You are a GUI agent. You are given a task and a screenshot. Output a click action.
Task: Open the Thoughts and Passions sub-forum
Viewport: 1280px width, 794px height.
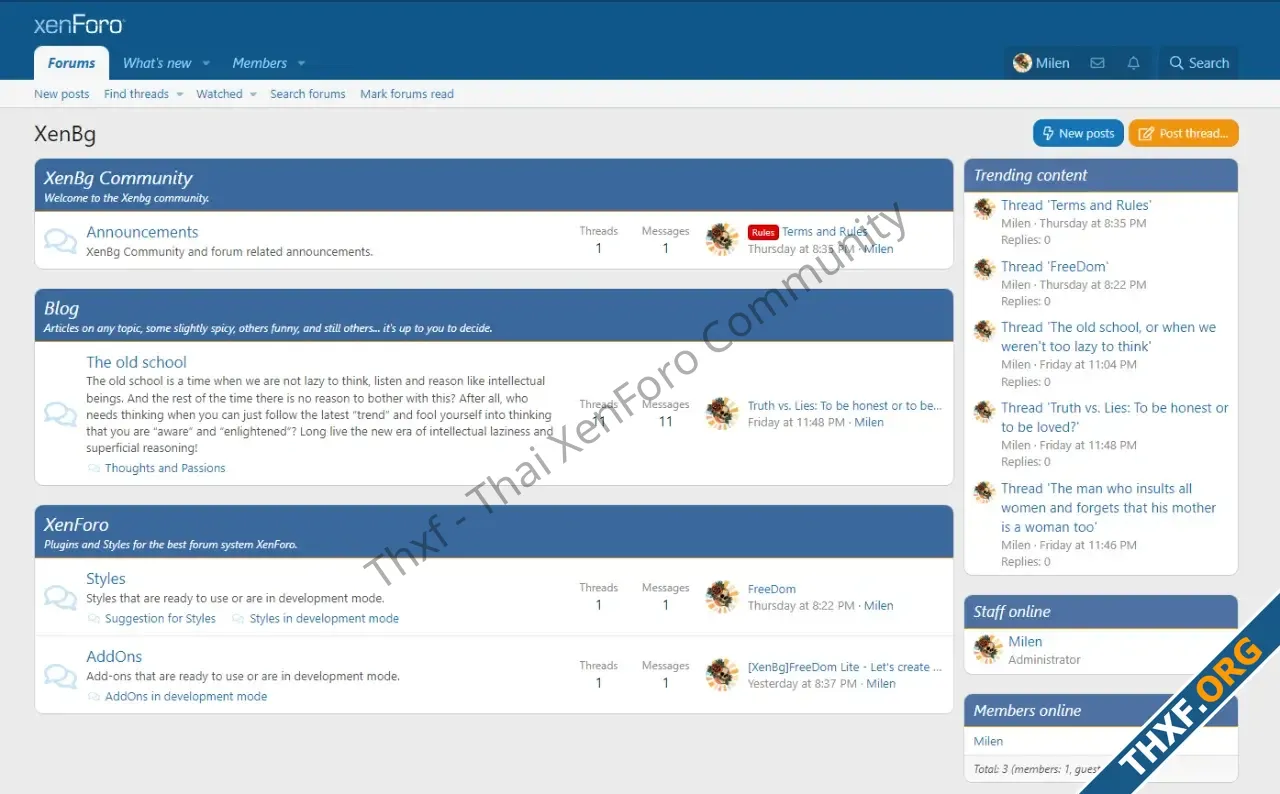[165, 468]
